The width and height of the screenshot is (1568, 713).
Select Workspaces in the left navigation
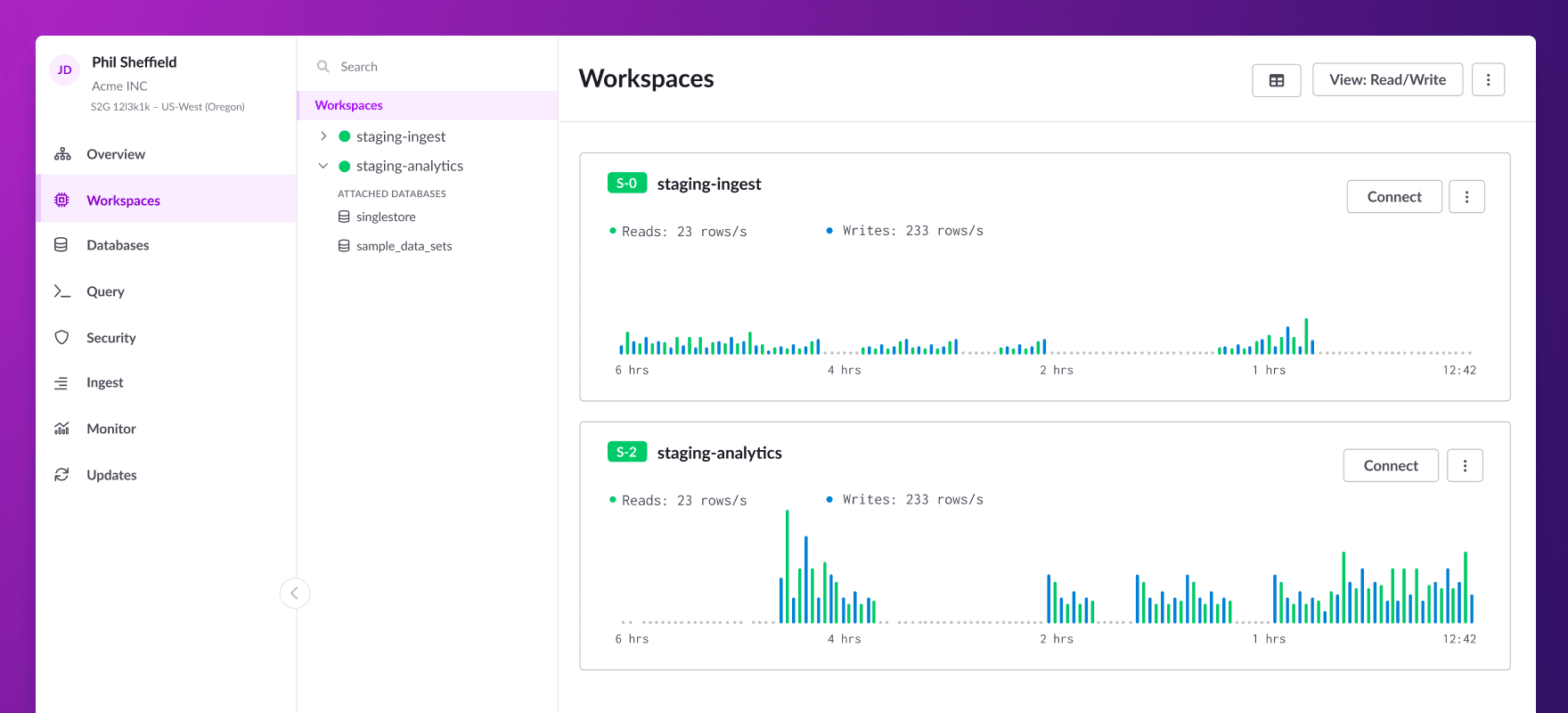click(166, 199)
